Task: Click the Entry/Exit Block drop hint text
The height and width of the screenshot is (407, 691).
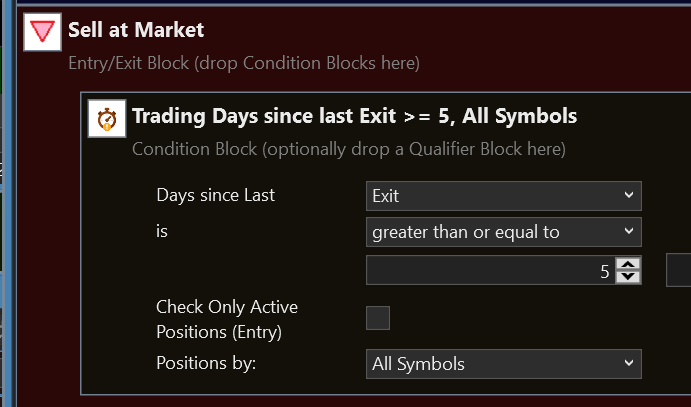Action: coord(243,63)
